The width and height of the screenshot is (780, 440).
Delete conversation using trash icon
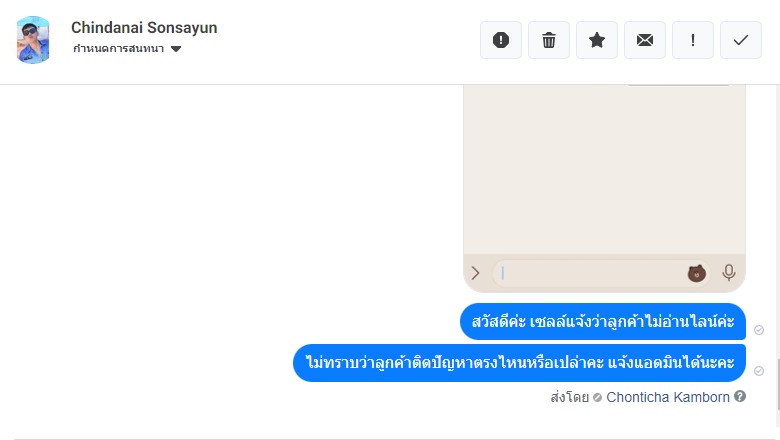tap(549, 40)
